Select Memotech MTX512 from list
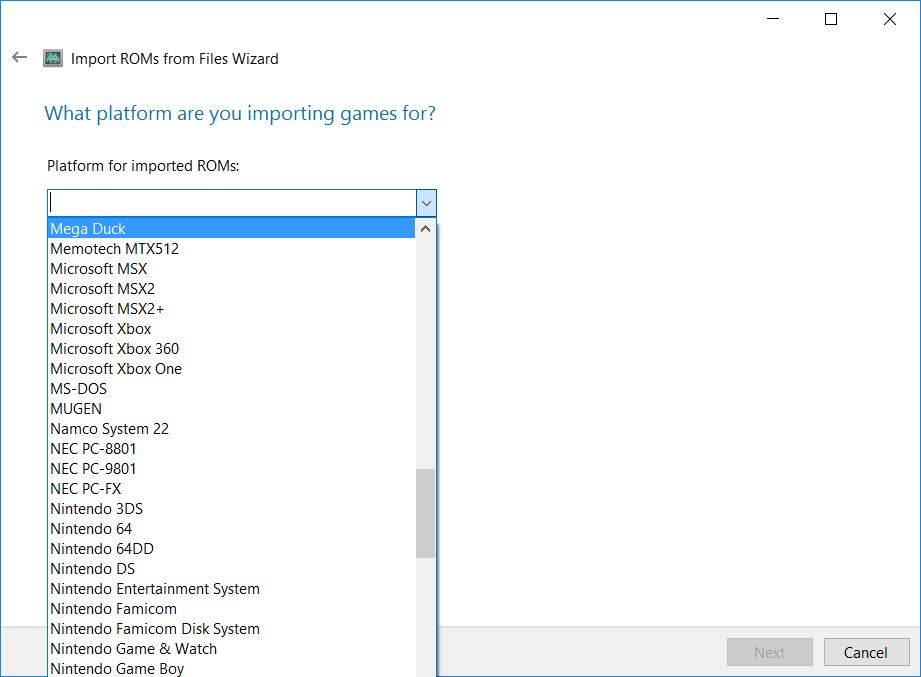Image resolution: width=921 pixels, height=677 pixels. click(x=231, y=248)
